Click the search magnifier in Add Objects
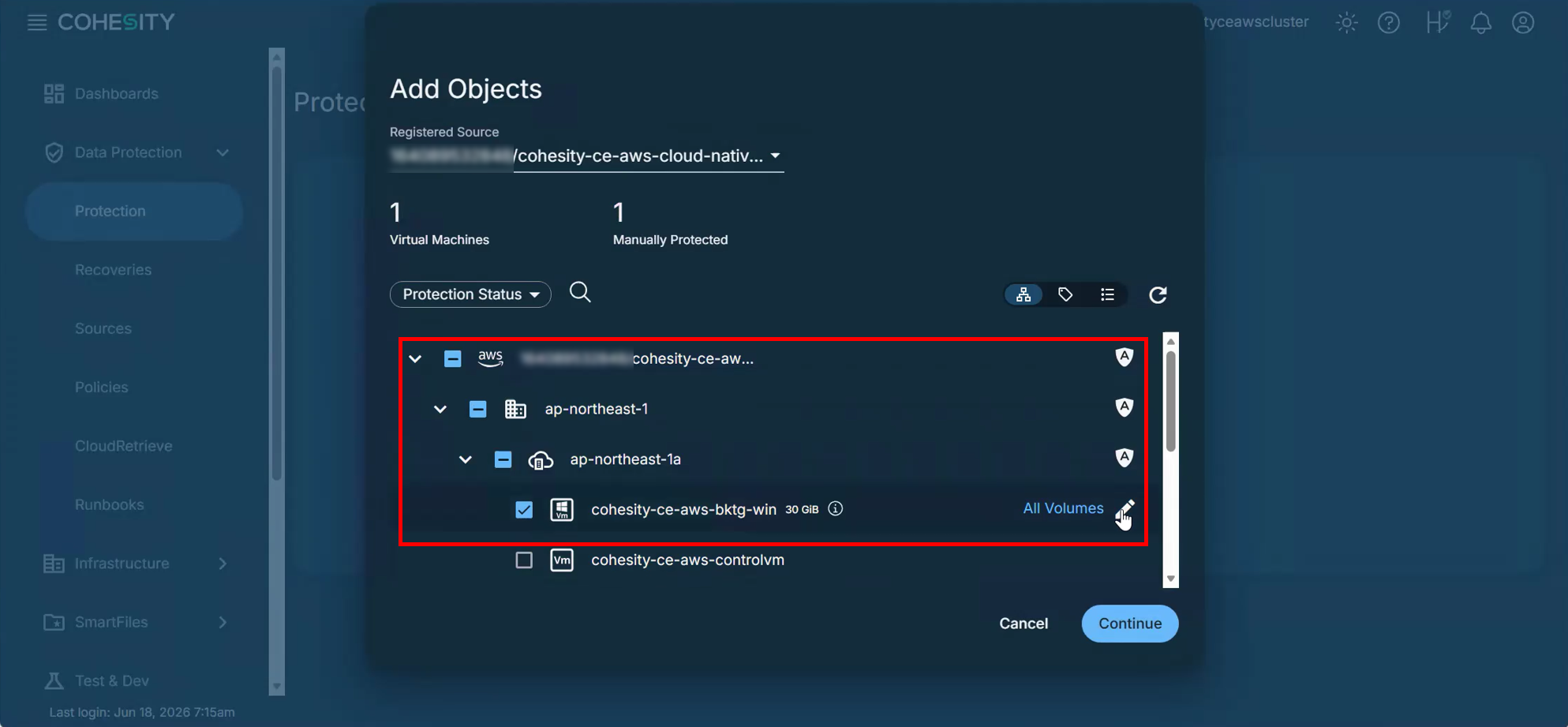Screen dimensions: 1568x727 pyautogui.click(x=580, y=293)
